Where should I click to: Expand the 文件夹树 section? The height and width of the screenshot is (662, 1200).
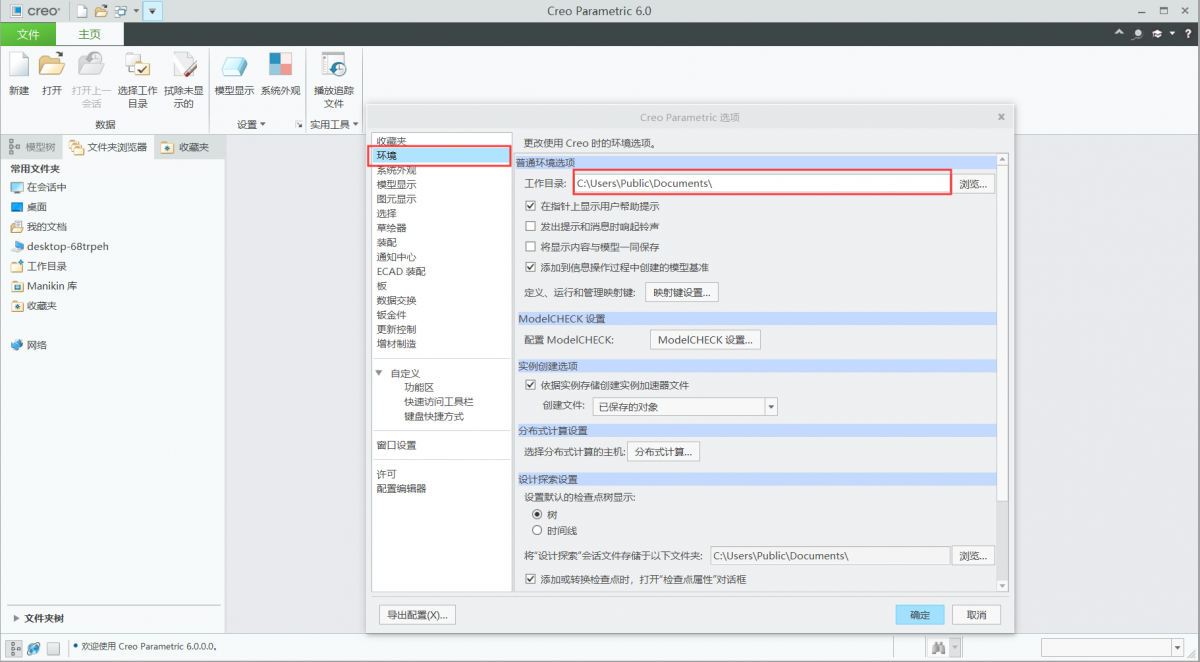tap(16, 618)
